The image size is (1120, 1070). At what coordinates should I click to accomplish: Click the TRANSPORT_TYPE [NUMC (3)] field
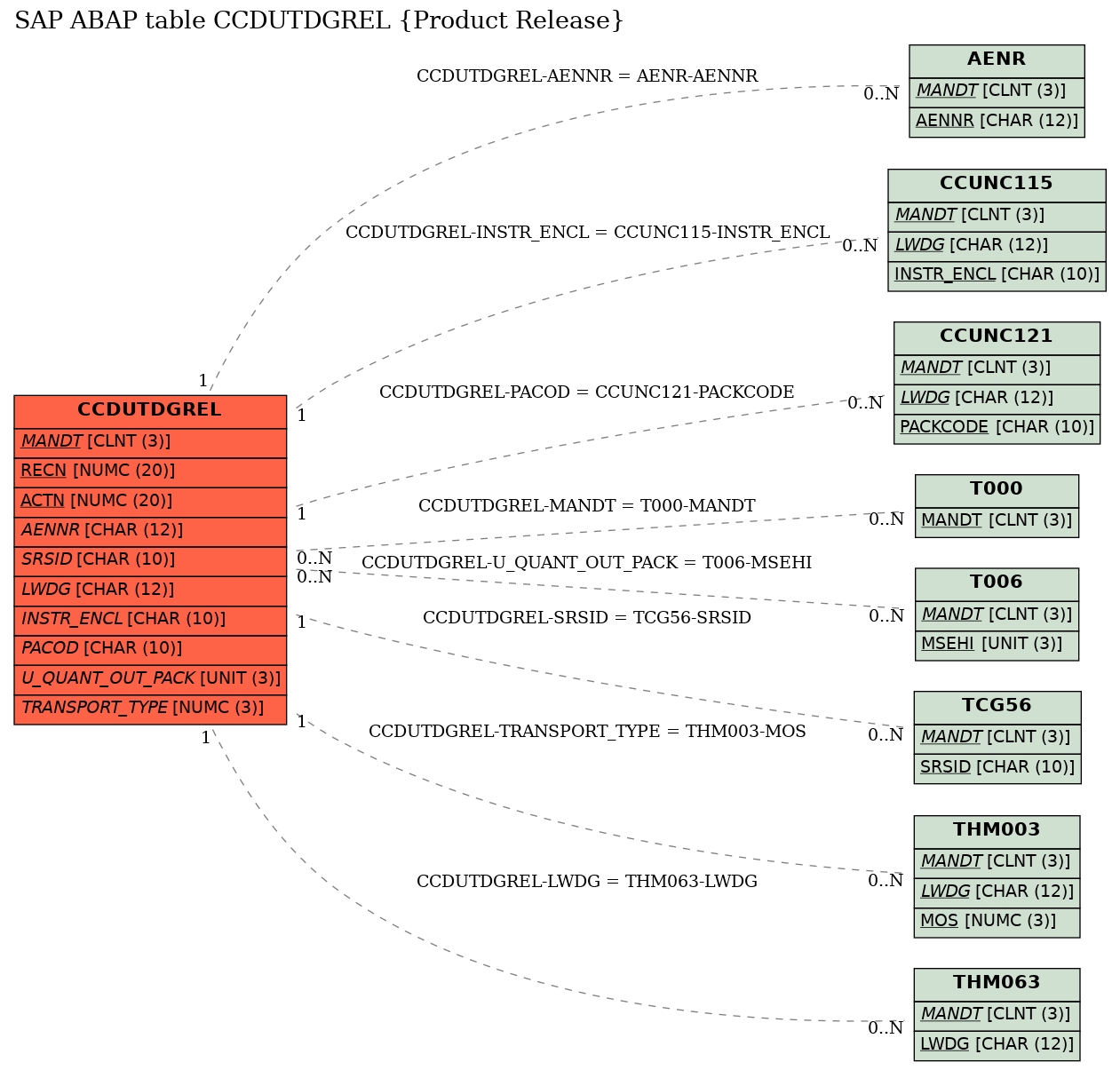[150, 709]
